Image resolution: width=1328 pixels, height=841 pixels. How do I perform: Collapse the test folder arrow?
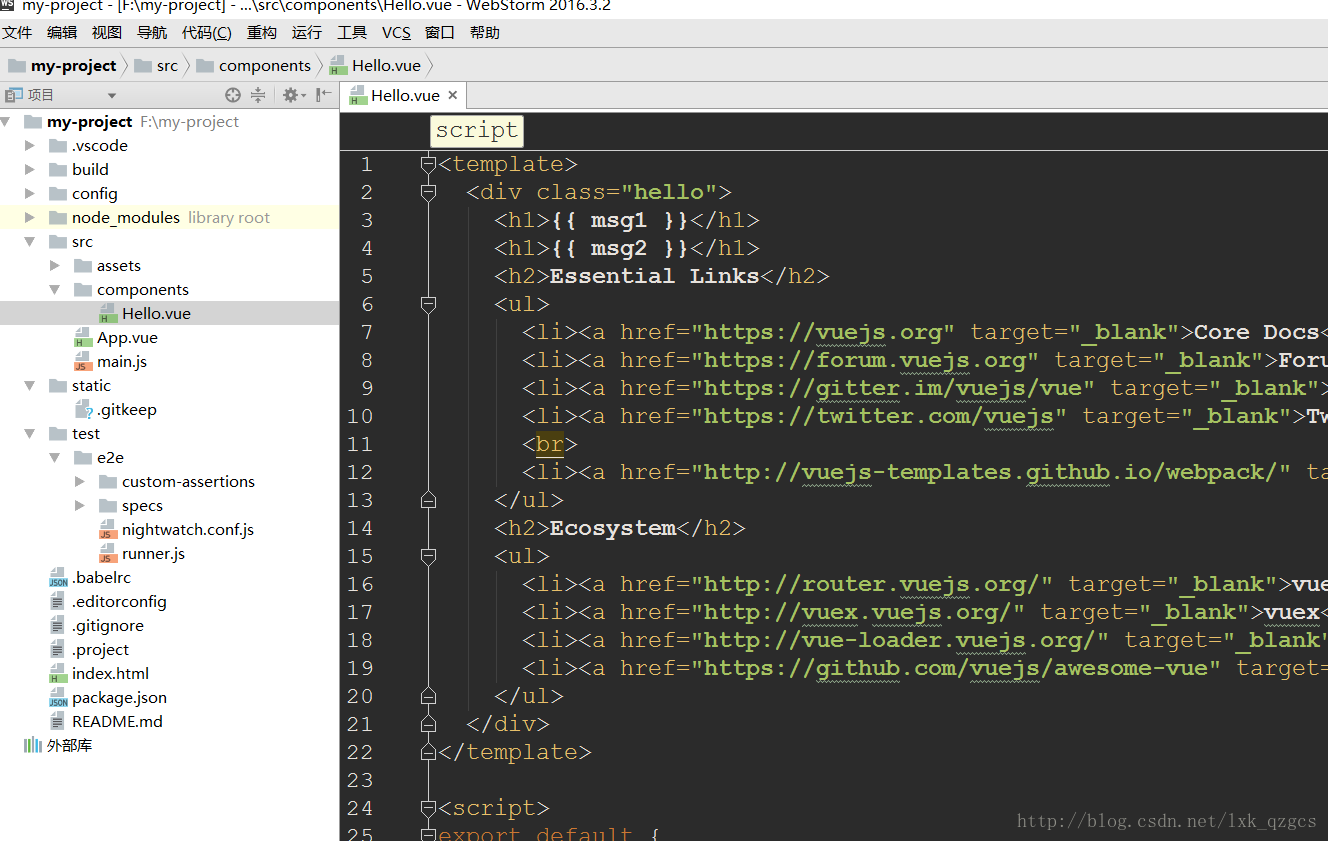pyautogui.click(x=30, y=434)
